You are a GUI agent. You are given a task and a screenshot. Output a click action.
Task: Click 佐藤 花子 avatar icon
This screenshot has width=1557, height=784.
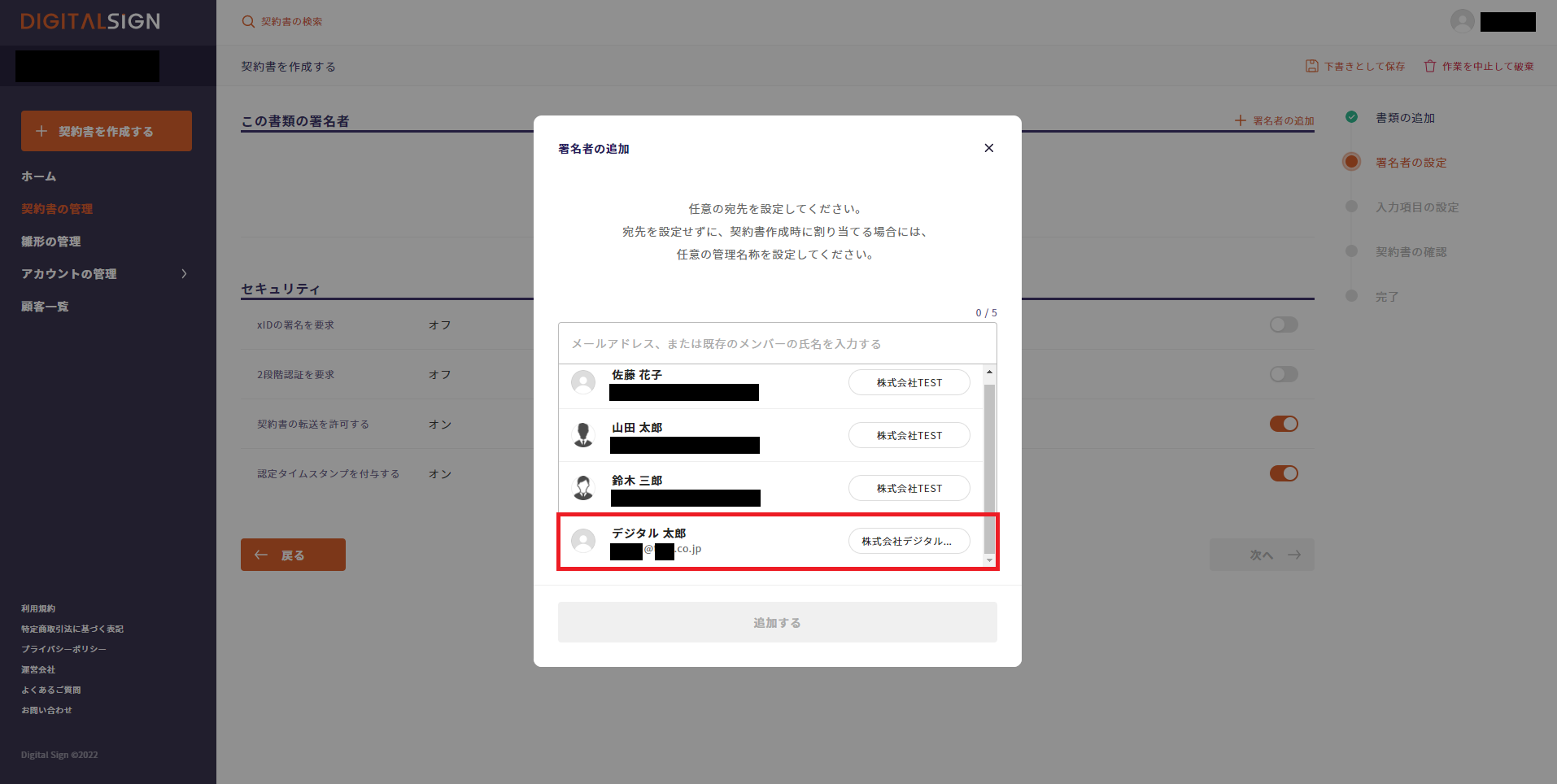583,382
